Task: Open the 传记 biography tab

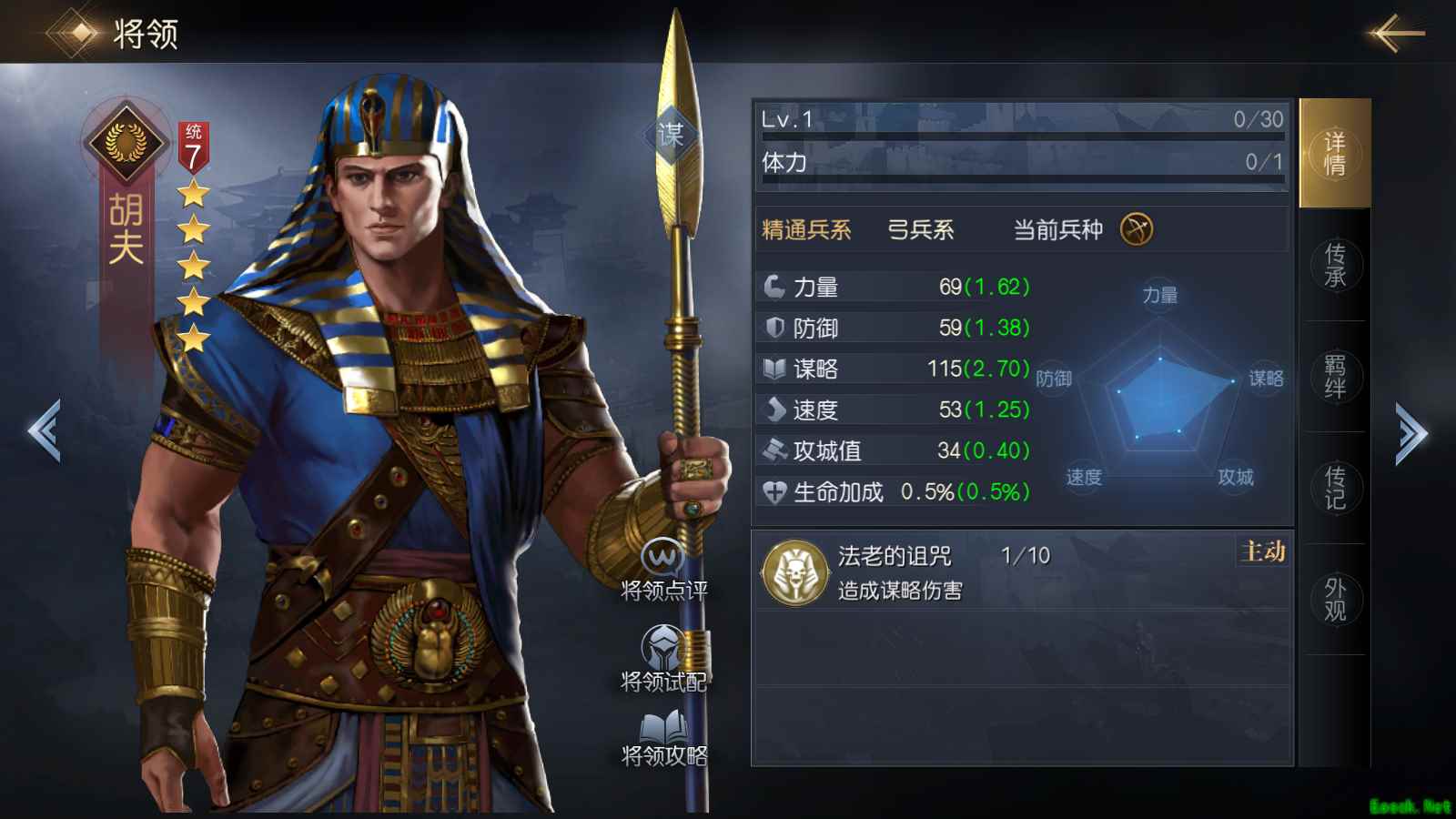Action: 1334,488
